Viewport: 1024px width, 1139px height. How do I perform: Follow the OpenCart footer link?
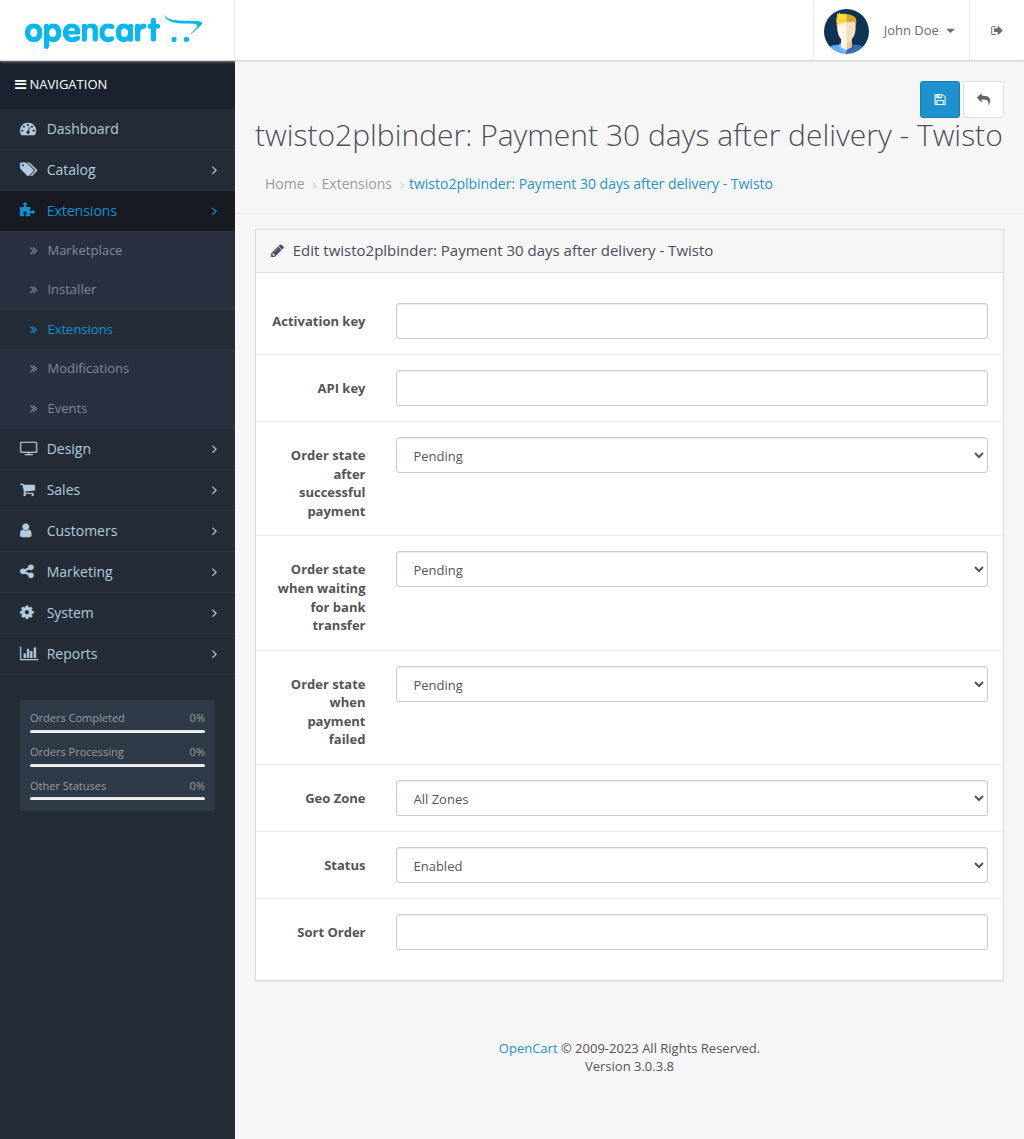coord(527,1048)
